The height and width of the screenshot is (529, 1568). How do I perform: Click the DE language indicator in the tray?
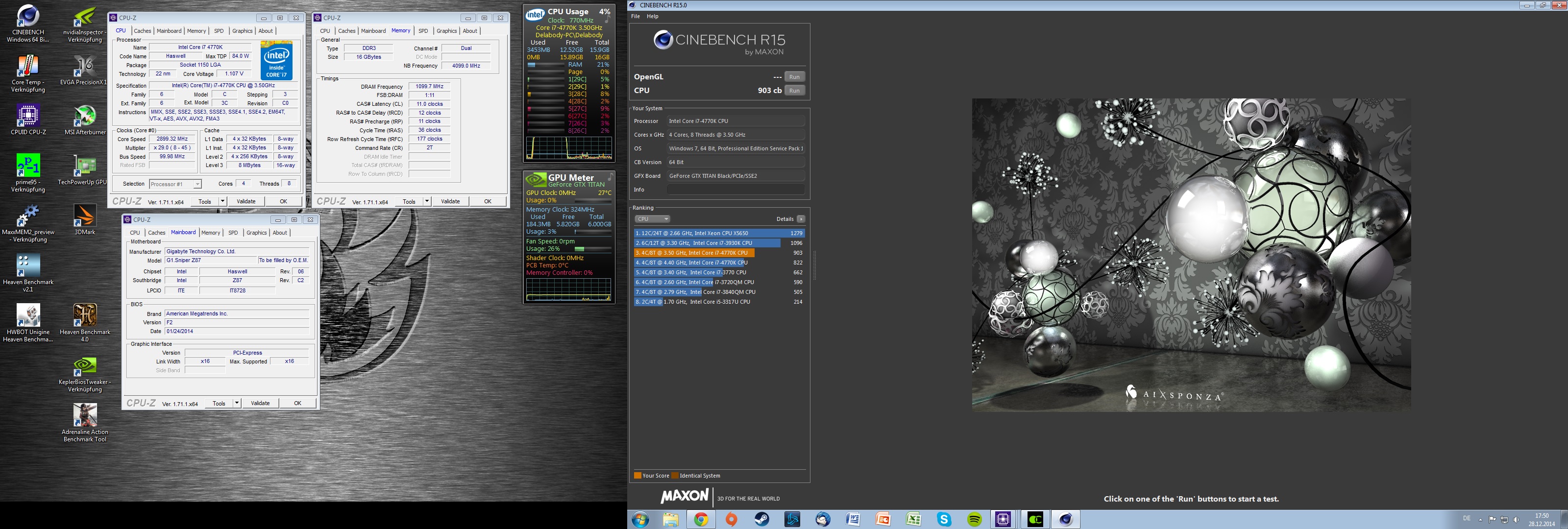click(1467, 519)
